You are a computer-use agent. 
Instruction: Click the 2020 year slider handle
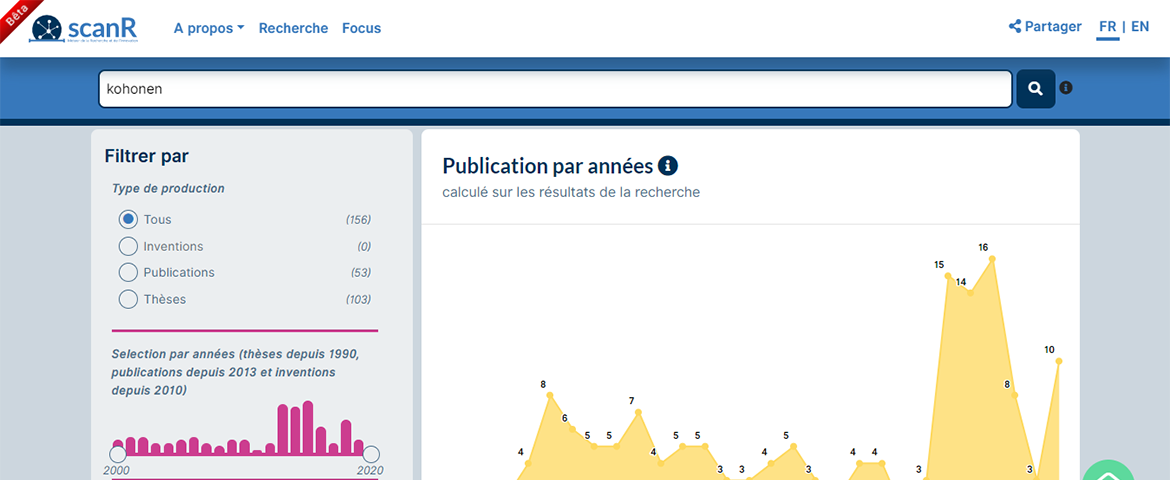coord(371,454)
